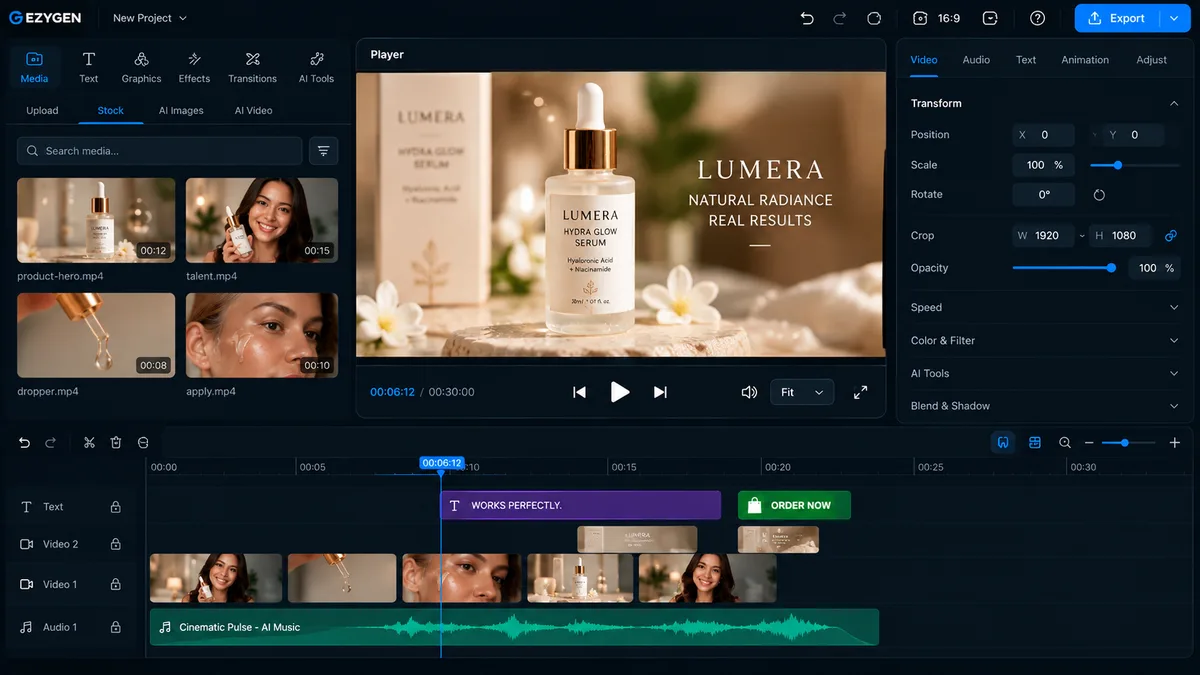Select the talent.mp4 thumbnail

click(262, 220)
